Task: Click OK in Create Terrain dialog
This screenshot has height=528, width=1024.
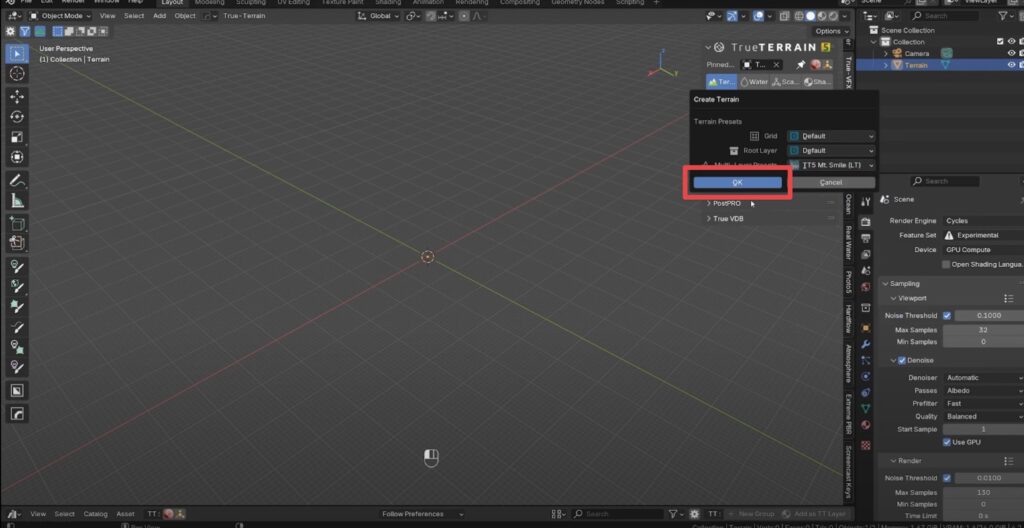Action: (x=737, y=182)
